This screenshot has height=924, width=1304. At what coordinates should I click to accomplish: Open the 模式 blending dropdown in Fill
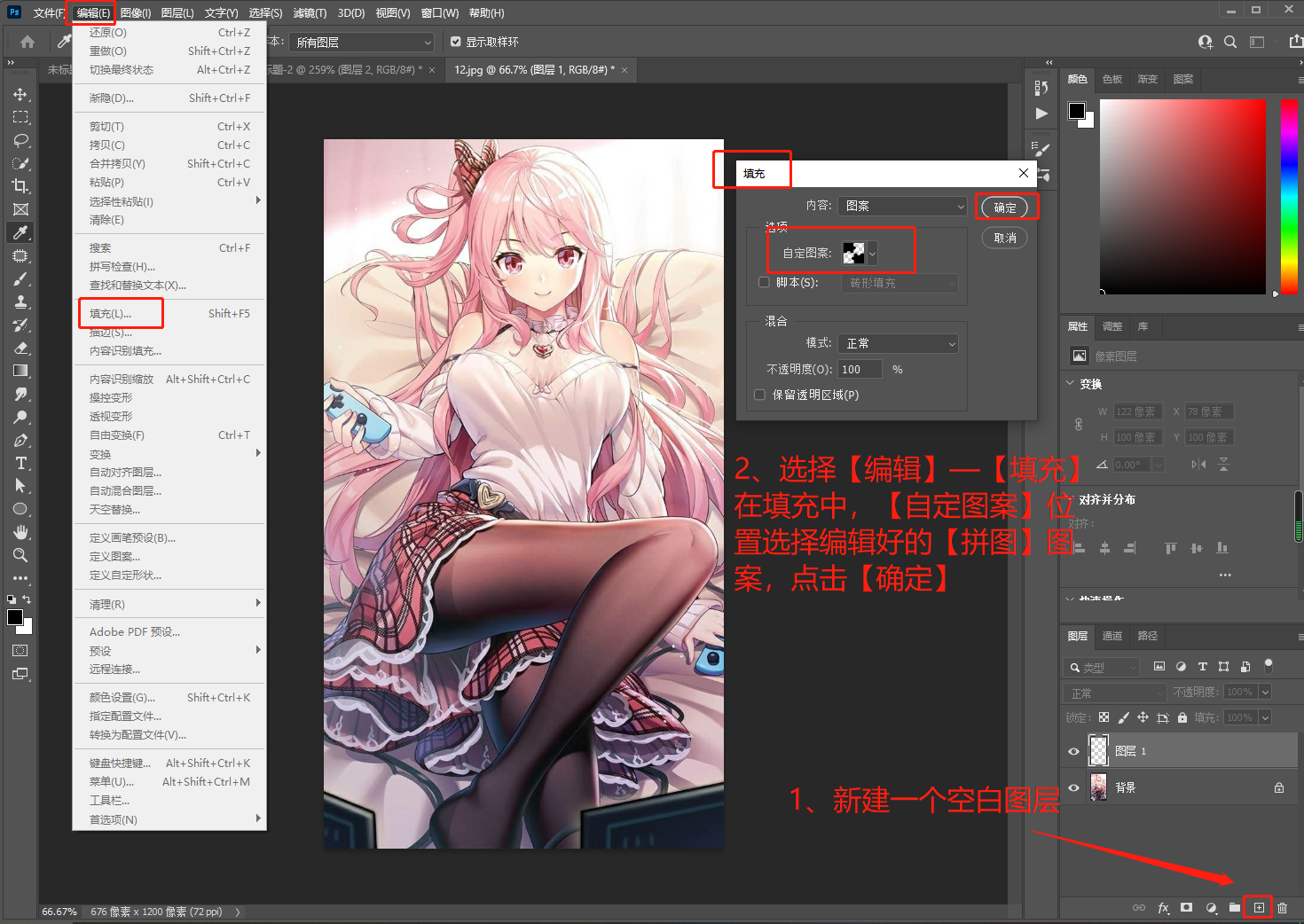899,343
